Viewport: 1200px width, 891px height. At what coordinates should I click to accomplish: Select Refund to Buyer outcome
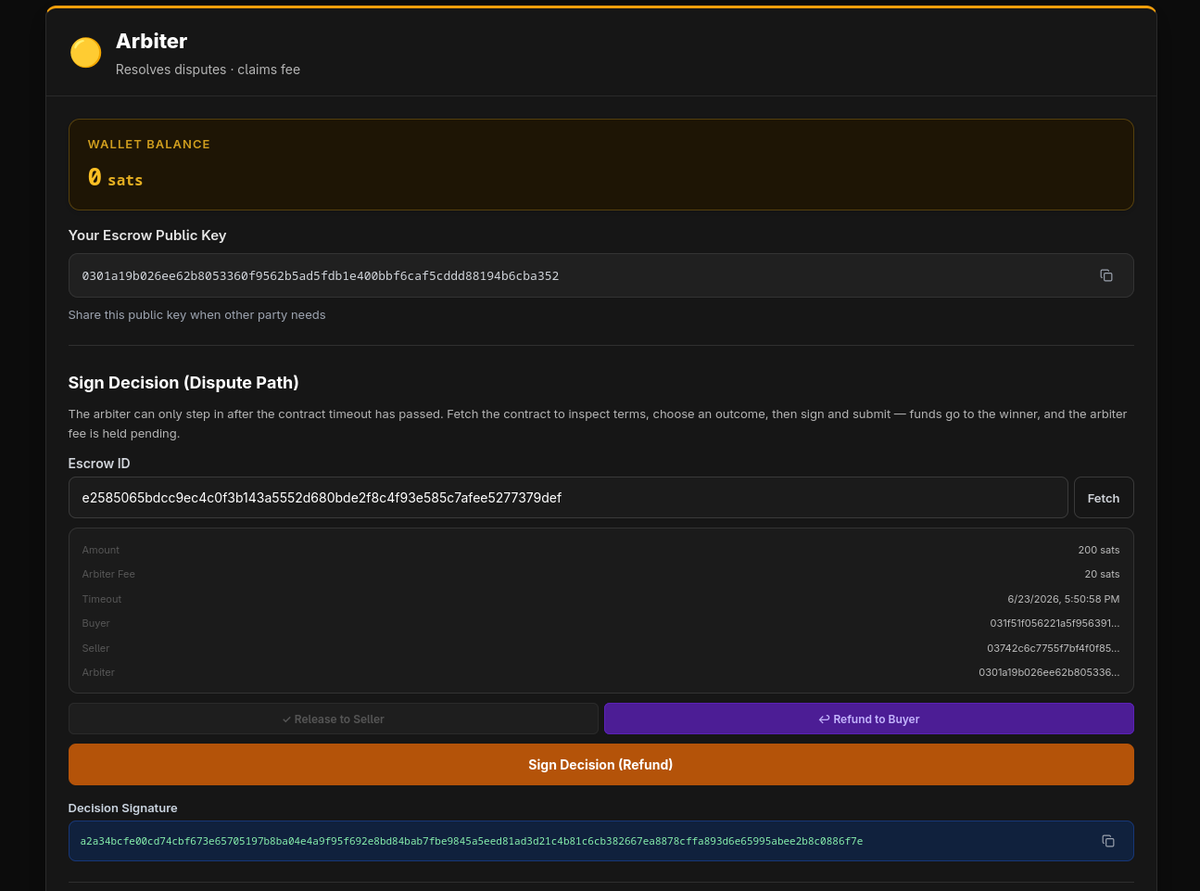tap(868, 719)
